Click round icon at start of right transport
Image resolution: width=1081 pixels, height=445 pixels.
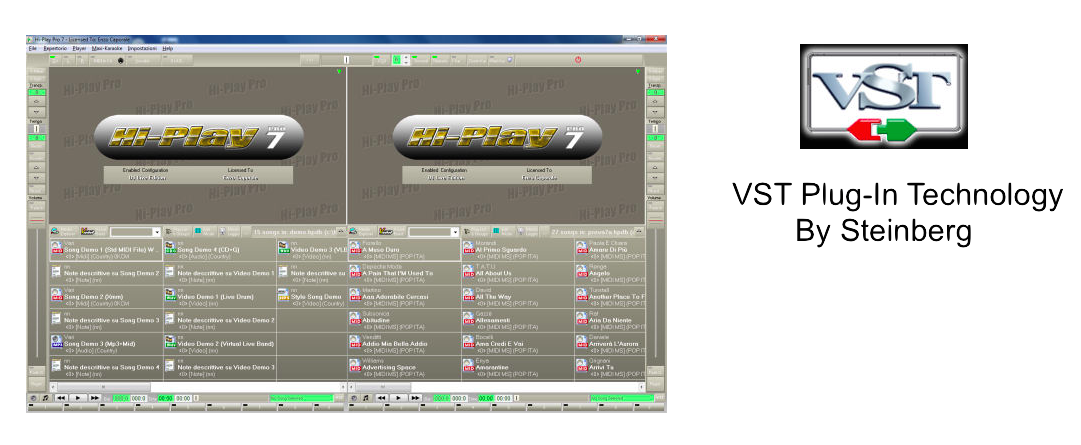(354, 398)
